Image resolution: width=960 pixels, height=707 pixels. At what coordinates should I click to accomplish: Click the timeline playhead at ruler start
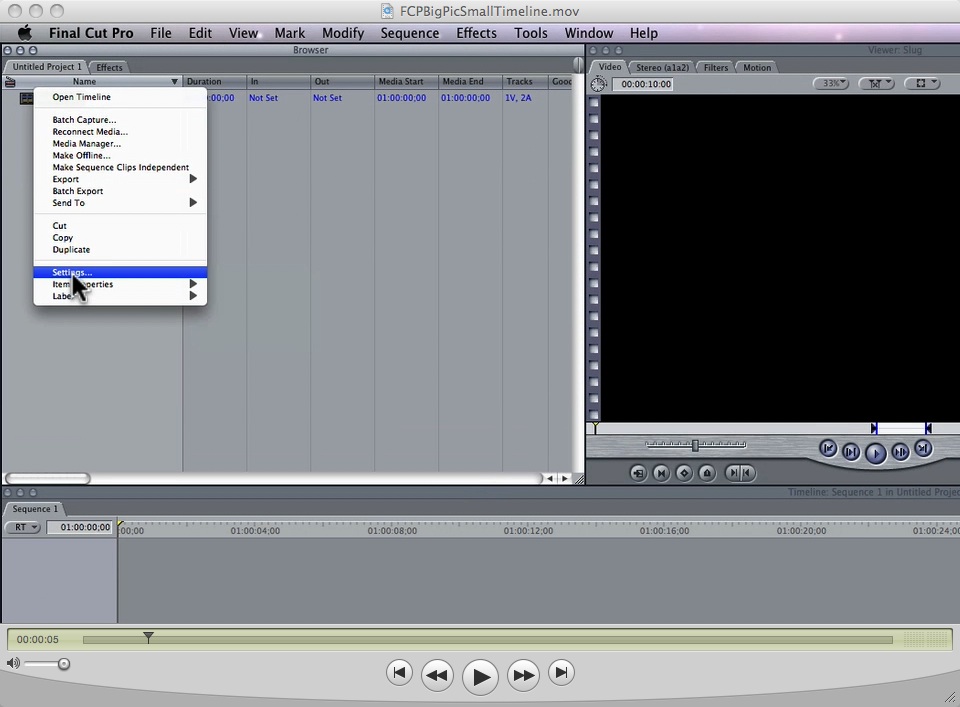pos(121,525)
